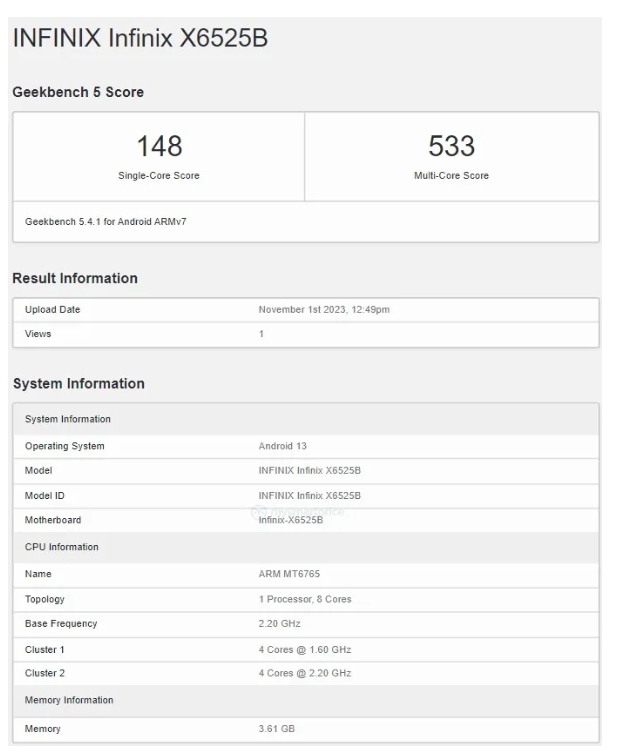The width and height of the screenshot is (617, 753).
Task: Click the Memory Information header row
Action: point(306,700)
